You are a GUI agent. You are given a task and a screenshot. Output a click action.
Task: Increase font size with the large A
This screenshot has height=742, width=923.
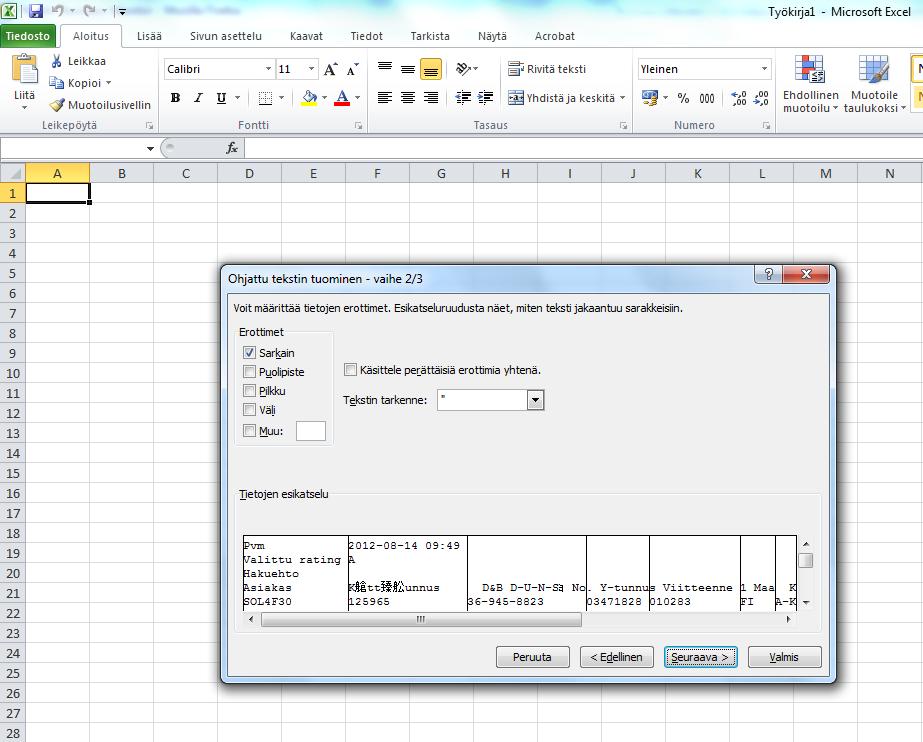coord(331,69)
